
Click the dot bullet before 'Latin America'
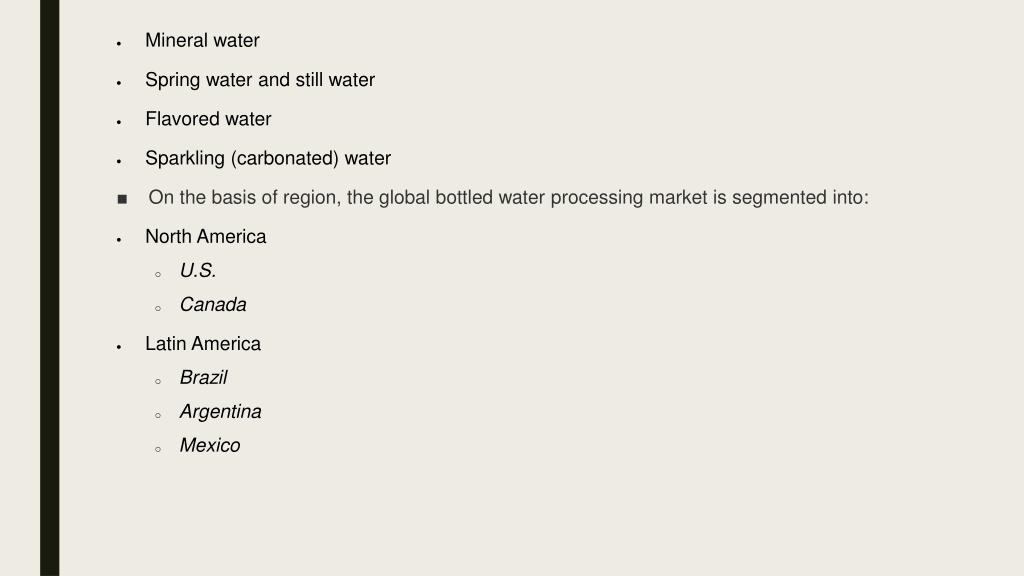click(119, 347)
